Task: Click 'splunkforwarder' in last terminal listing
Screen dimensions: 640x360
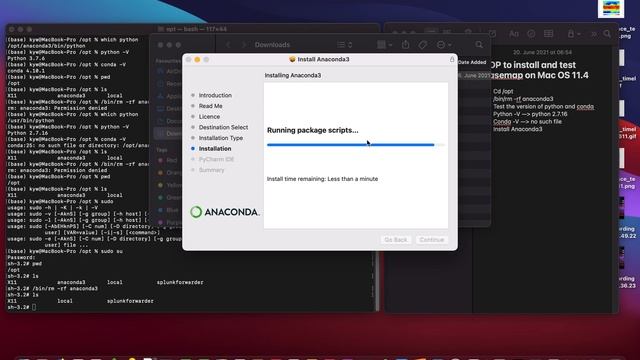Action: 130,301
